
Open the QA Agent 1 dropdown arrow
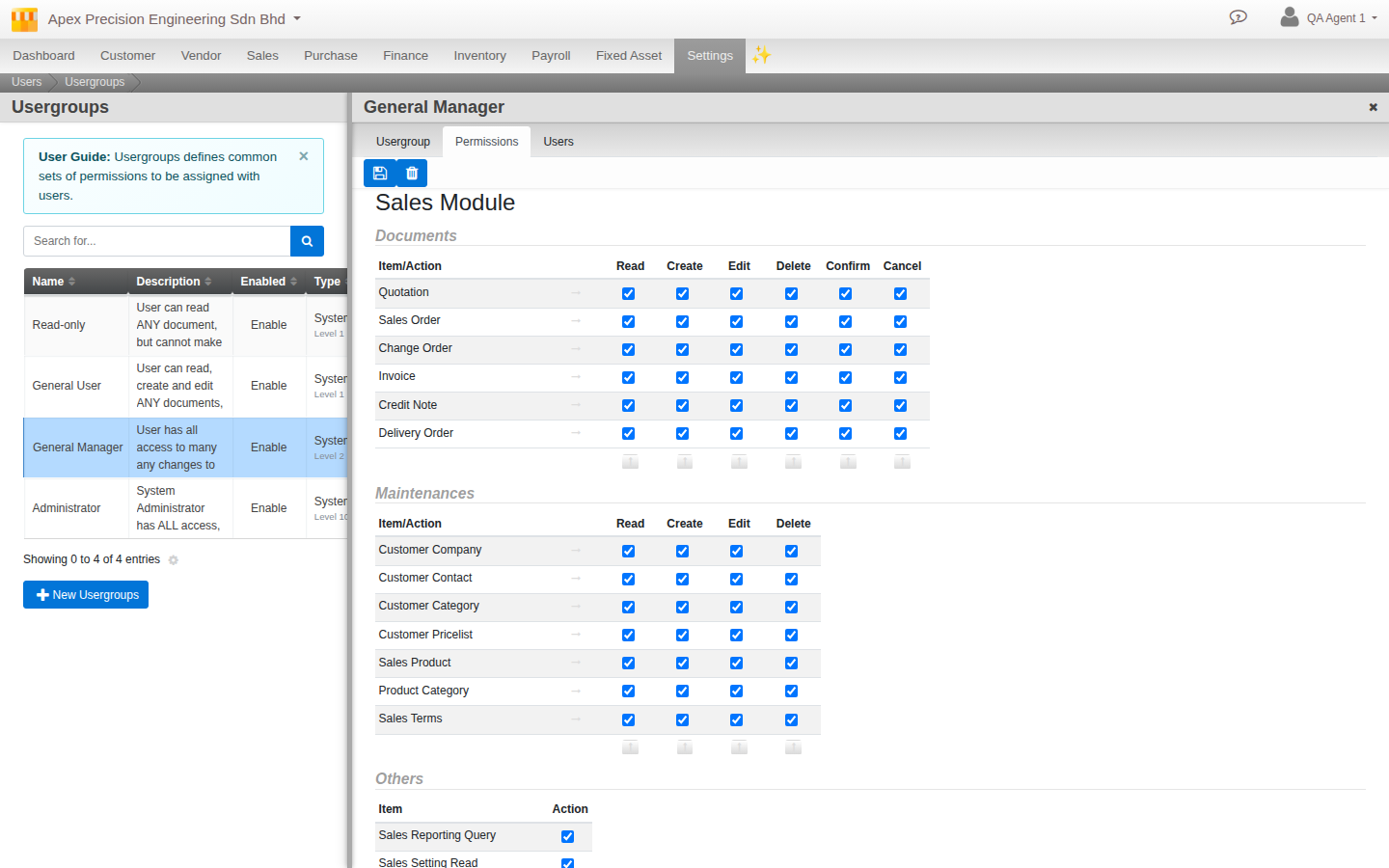click(1374, 18)
